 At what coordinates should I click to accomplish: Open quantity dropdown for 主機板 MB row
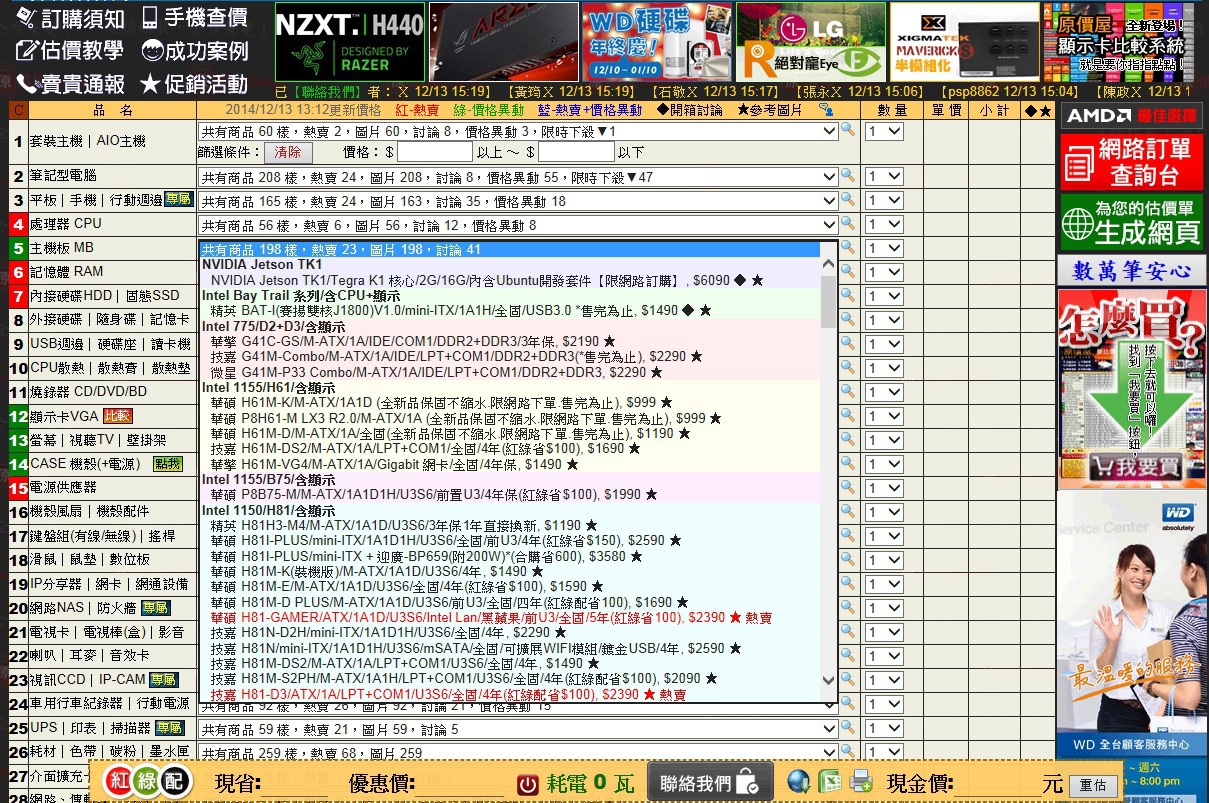point(885,249)
